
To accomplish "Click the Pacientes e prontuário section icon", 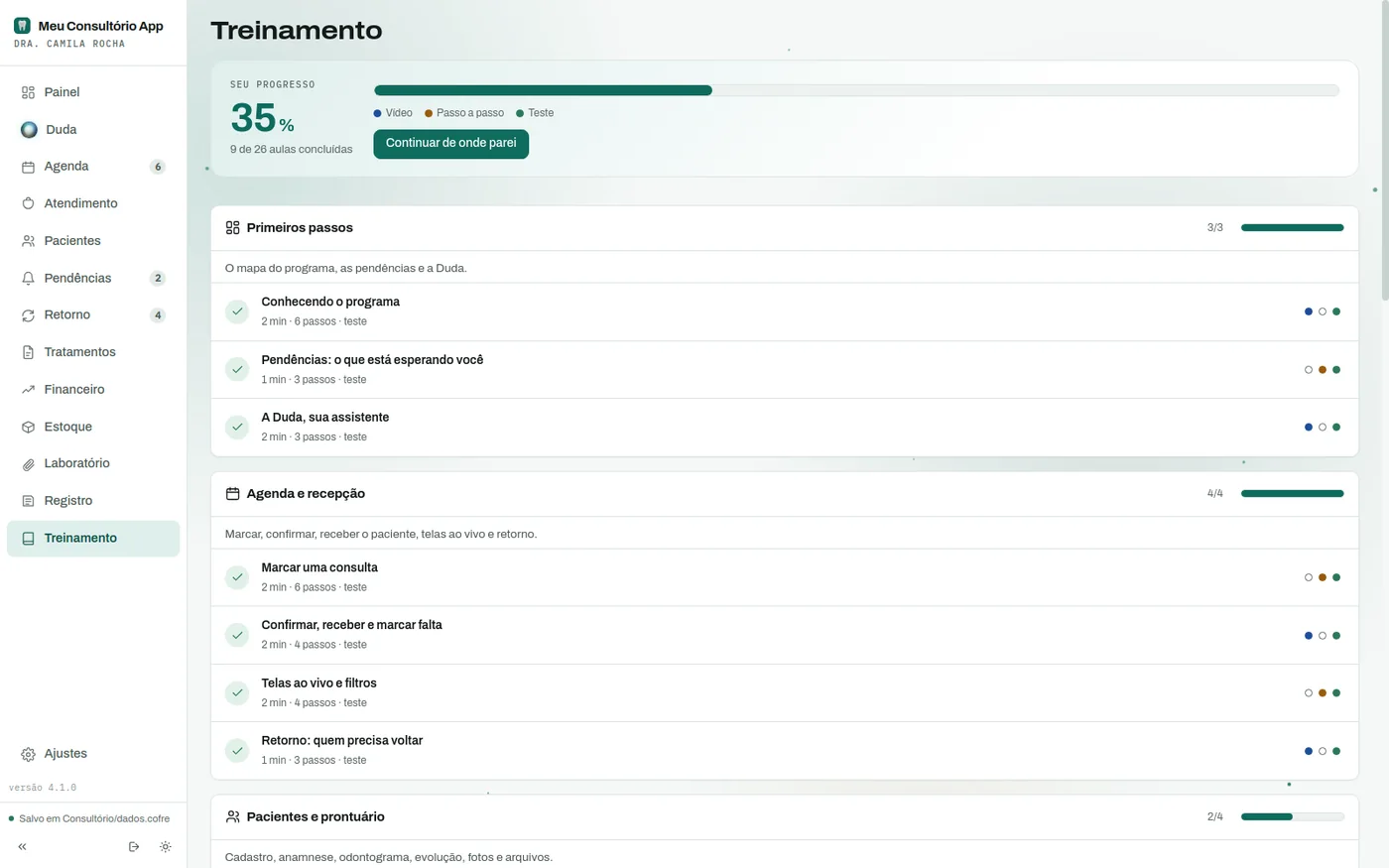I will point(232,816).
